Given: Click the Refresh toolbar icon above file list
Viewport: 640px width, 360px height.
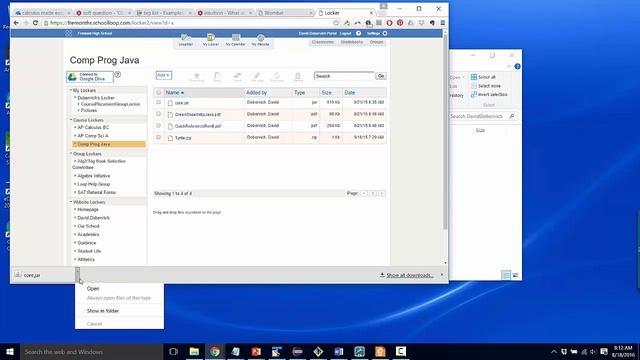Looking at the screenshot, I should (x=277, y=76).
